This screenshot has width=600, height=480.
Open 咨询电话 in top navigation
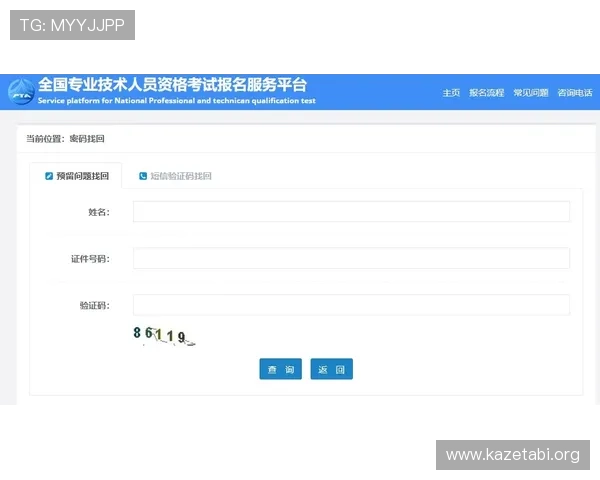[x=575, y=93]
